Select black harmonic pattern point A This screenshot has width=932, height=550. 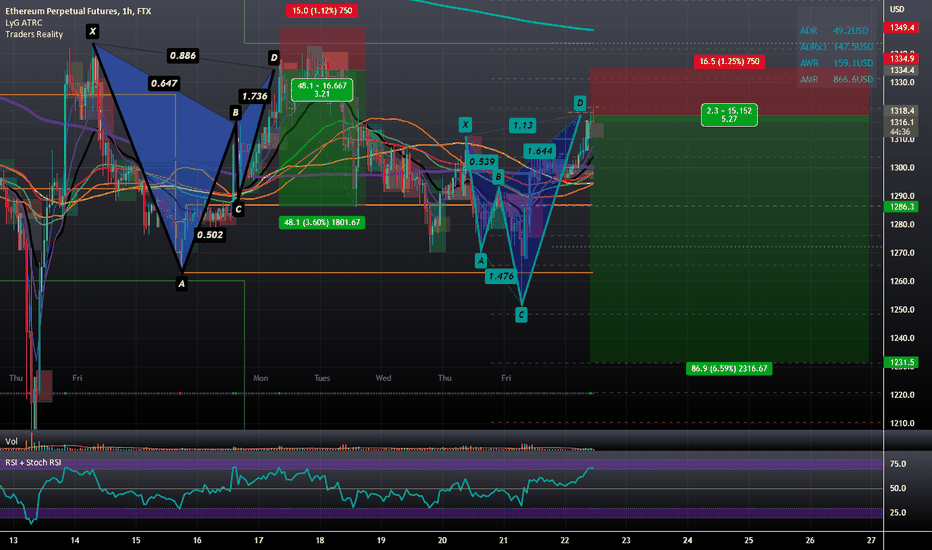(x=181, y=284)
